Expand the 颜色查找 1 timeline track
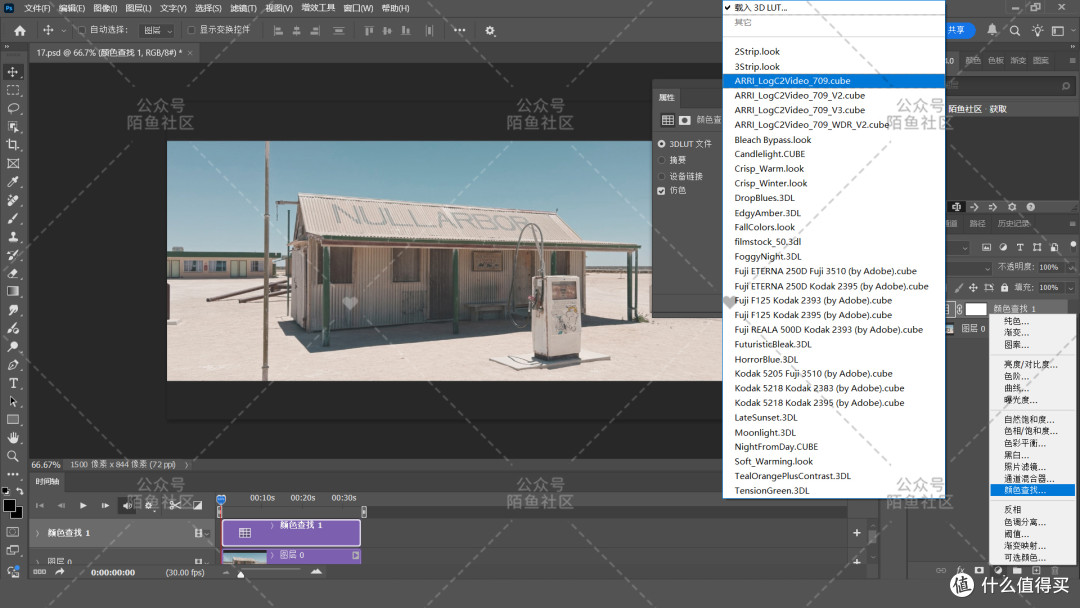This screenshot has height=608, width=1080. pos(38,533)
